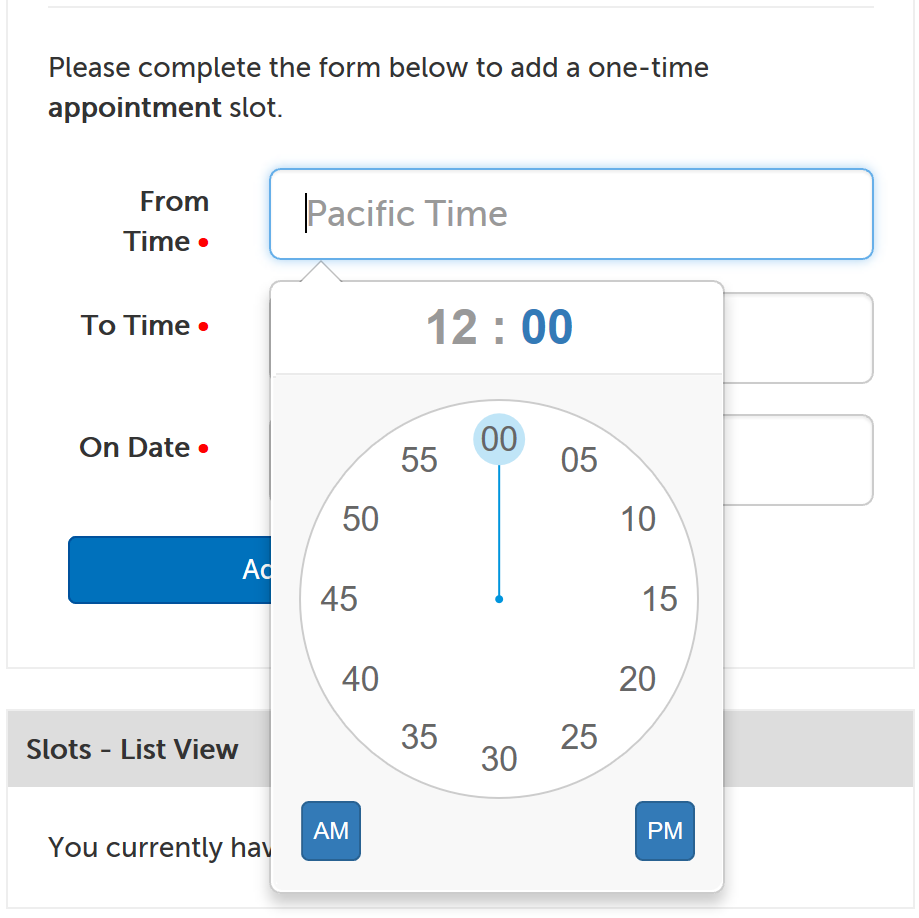Select minute 15 on the clock face
The image size is (919, 918).
[660, 598]
